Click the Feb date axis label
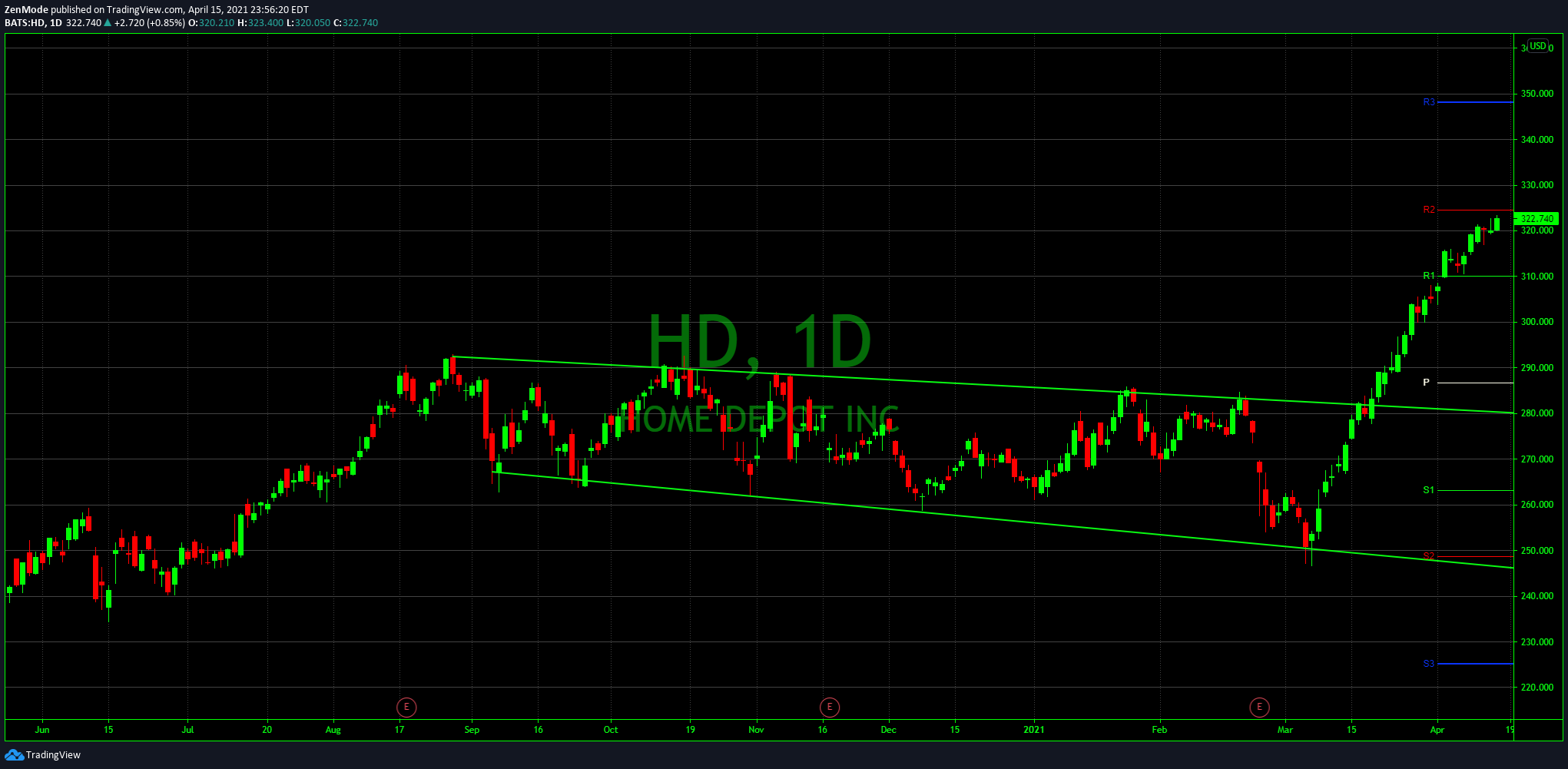Image resolution: width=1568 pixels, height=769 pixels. pyautogui.click(x=1159, y=730)
